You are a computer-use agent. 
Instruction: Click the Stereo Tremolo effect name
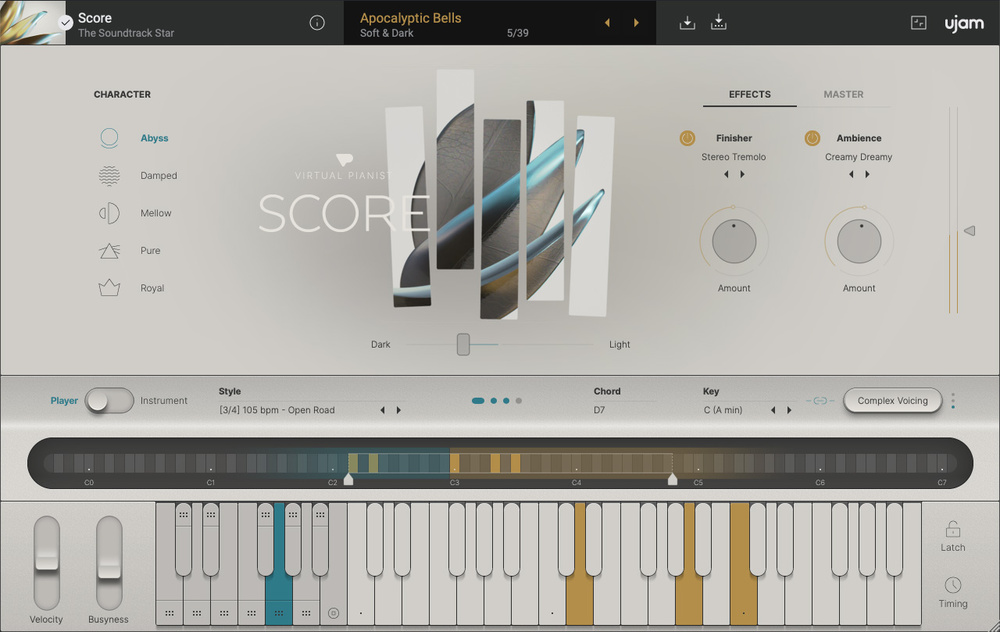pos(733,157)
